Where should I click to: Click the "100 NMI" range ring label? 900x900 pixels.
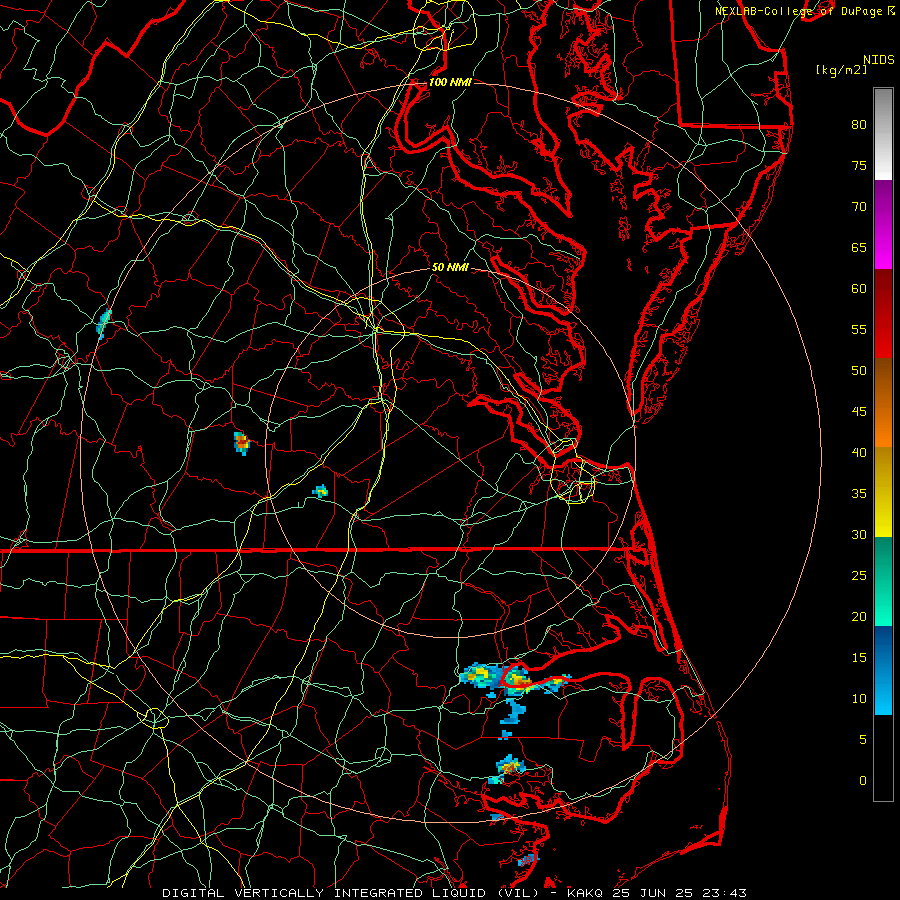450,82
